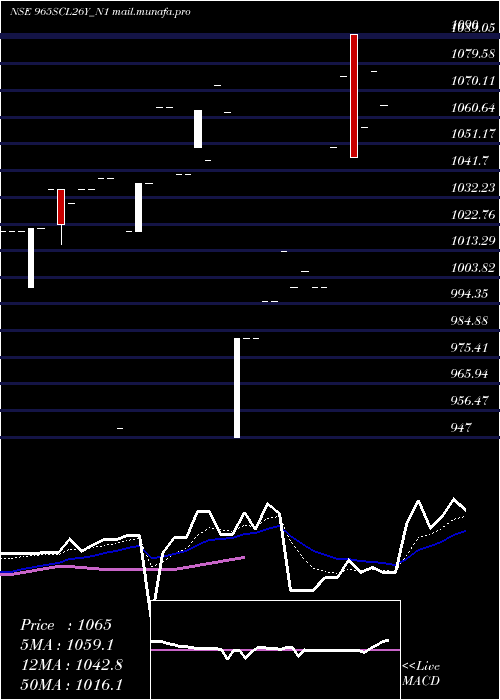The height and width of the screenshot is (700, 500).
Task: Click the 1003.82 price axis label
Action: coord(473,267)
